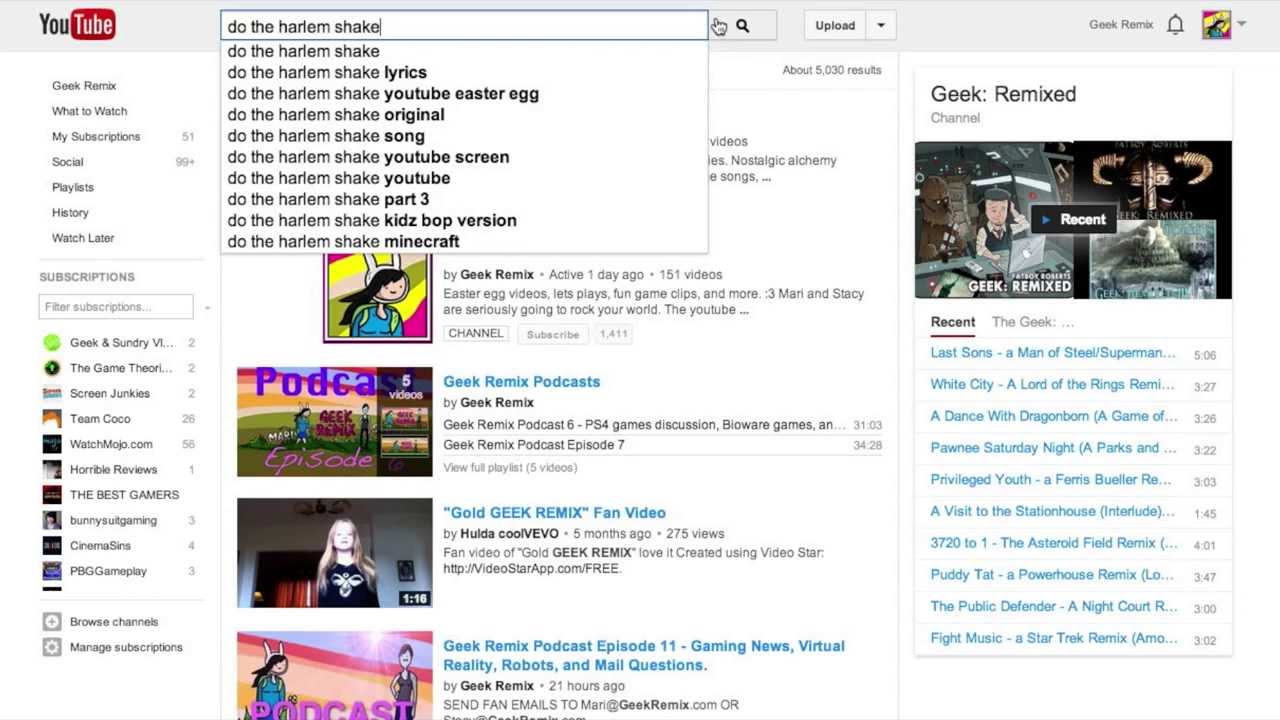The image size is (1280, 720).
Task: Click the YouTube logo
Action: (77, 24)
